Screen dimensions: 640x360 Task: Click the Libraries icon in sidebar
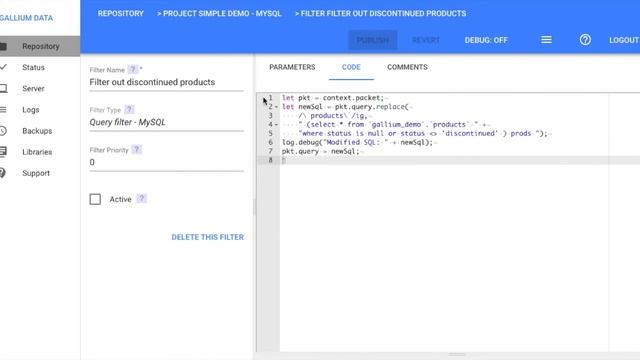(x=3, y=152)
